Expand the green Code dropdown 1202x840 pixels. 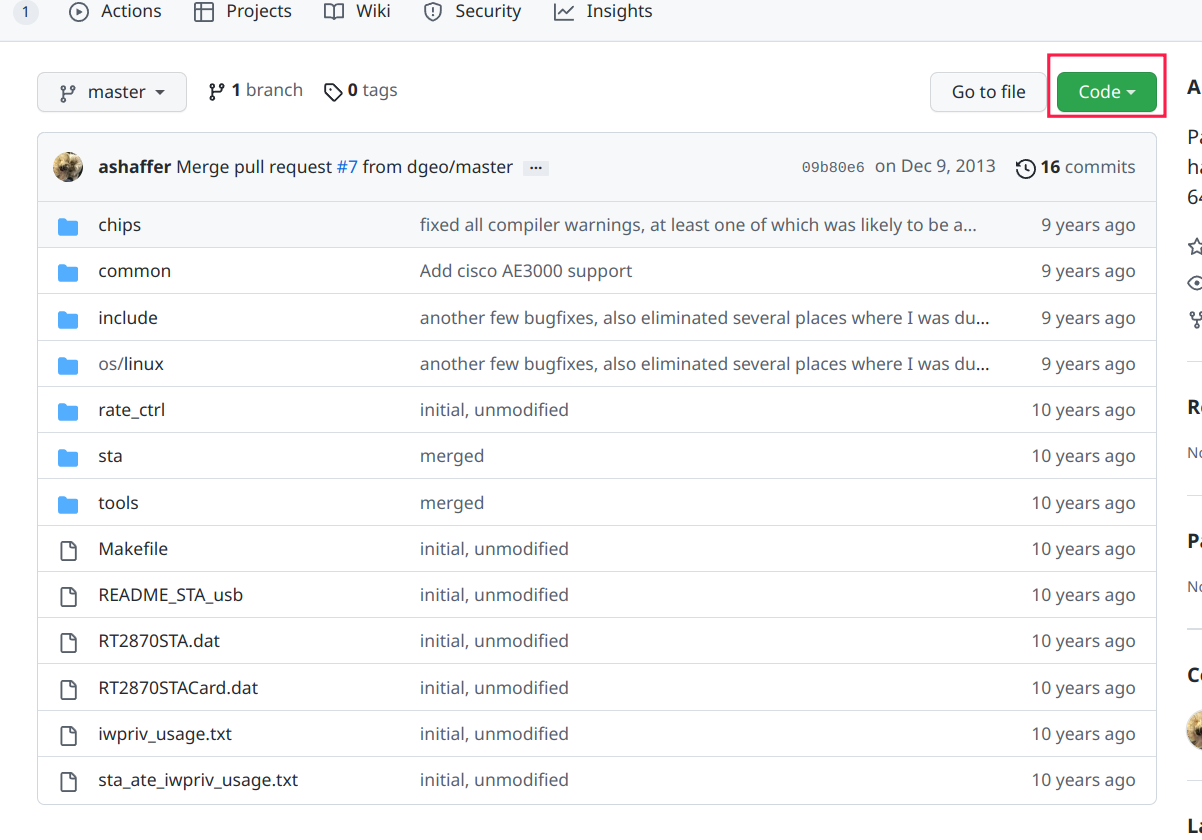(x=1106, y=92)
